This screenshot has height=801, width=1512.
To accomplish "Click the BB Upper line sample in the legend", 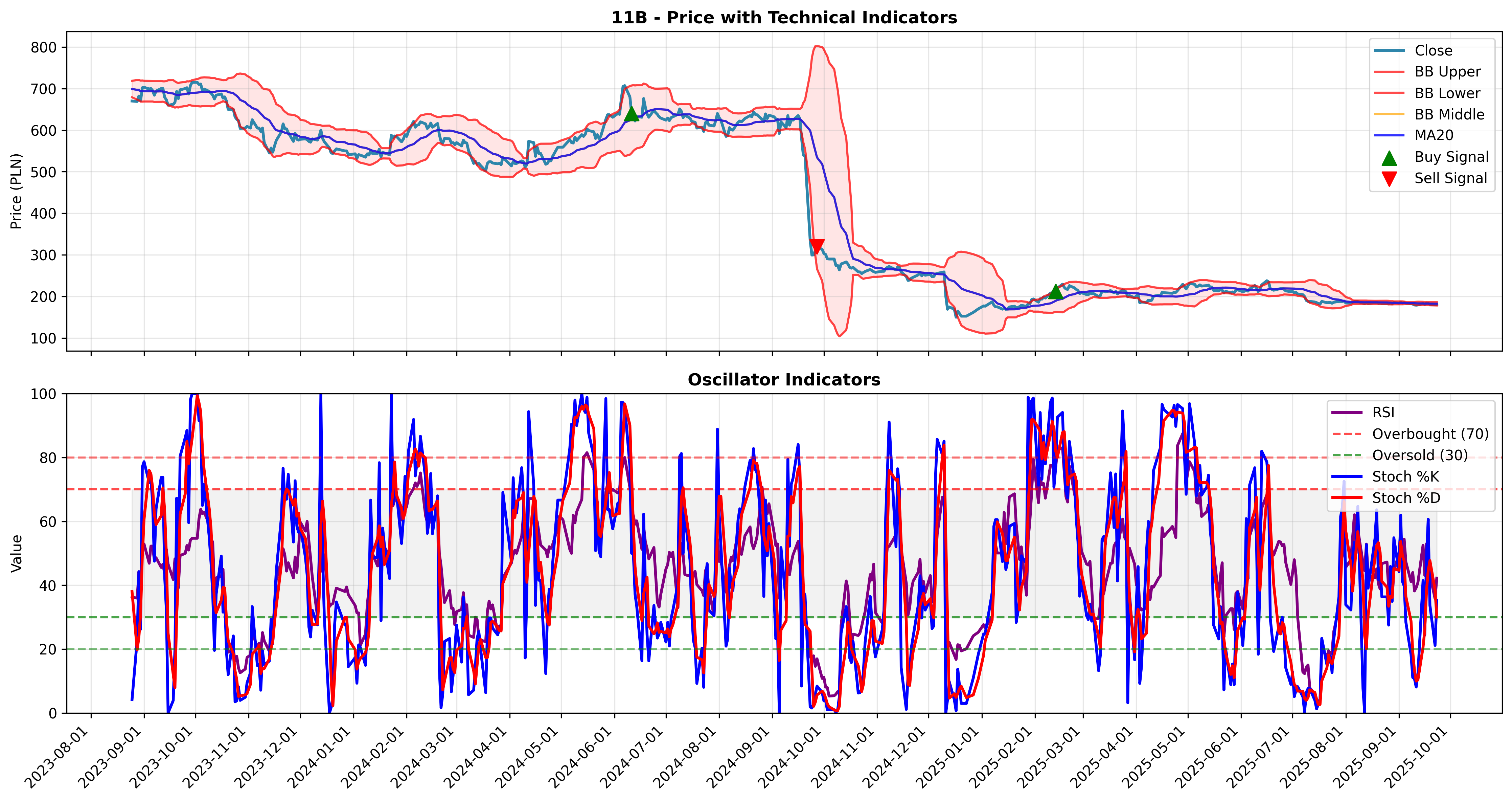I will 1389,72.
